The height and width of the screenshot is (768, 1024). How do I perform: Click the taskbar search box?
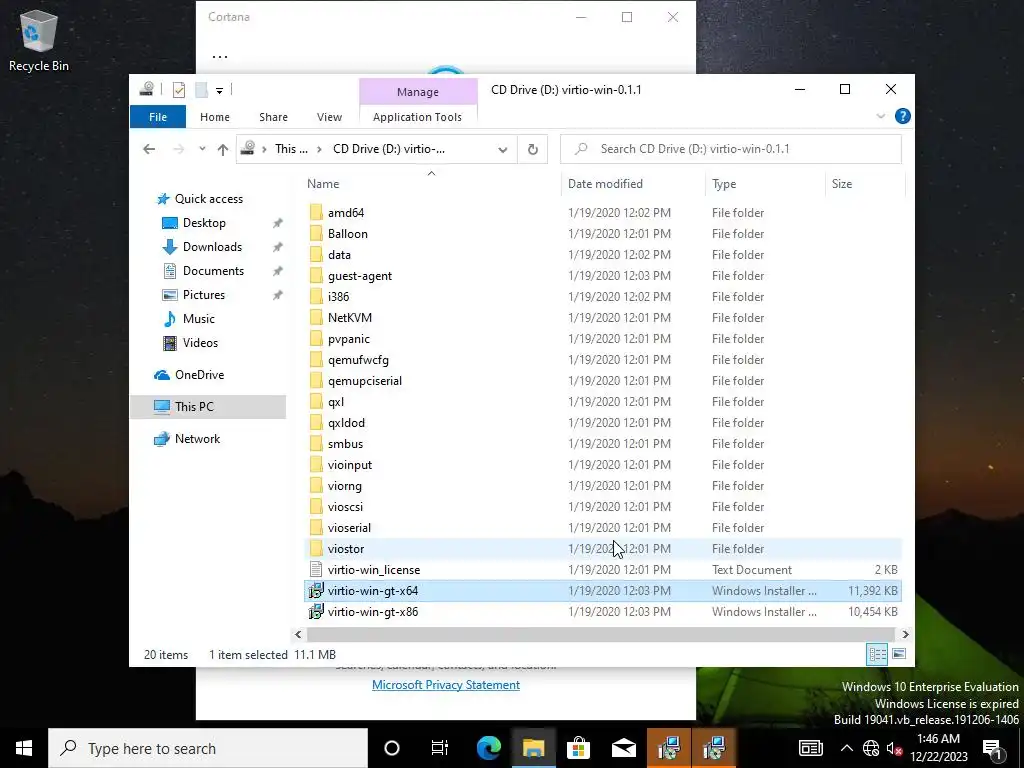pyautogui.click(x=208, y=748)
